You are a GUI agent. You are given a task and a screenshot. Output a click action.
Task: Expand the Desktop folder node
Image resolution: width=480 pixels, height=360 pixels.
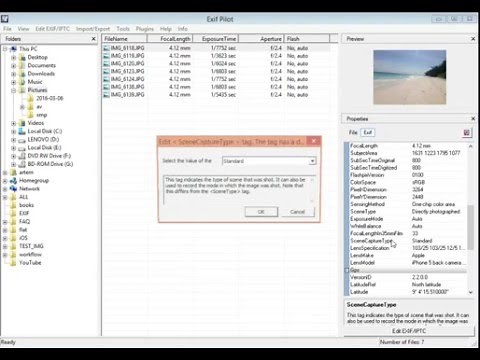[x=14, y=57]
